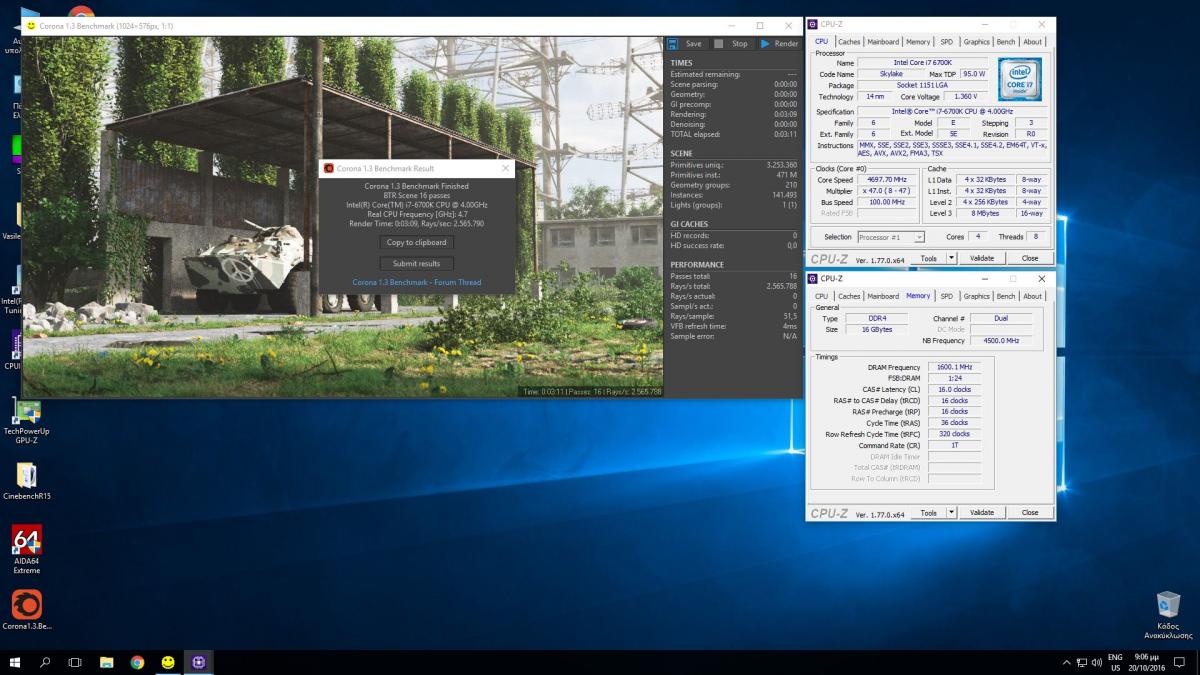Open Corona 1.3 Benchmark Forum Thread link

(417, 283)
